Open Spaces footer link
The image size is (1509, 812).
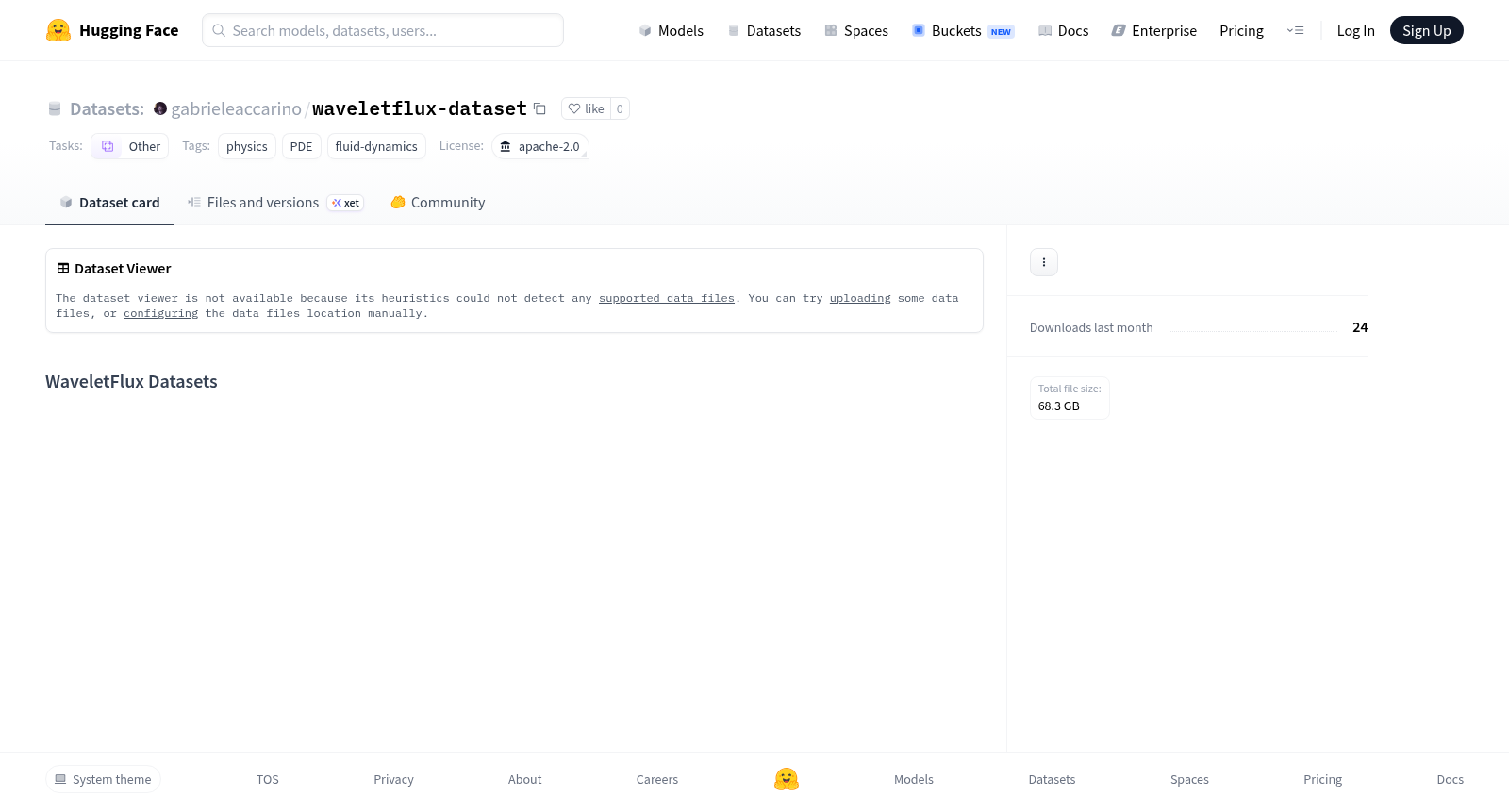tap(1189, 779)
